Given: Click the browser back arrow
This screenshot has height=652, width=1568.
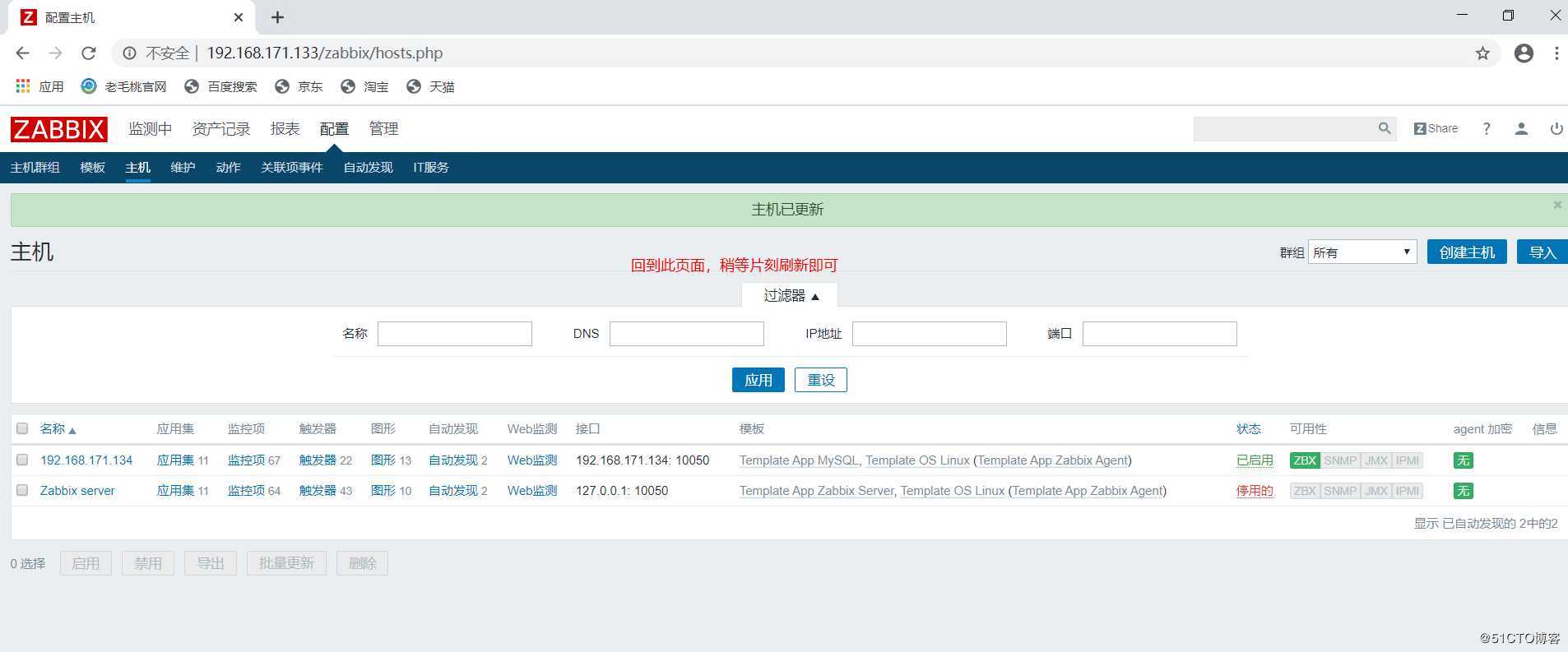Looking at the screenshot, I should (x=22, y=53).
